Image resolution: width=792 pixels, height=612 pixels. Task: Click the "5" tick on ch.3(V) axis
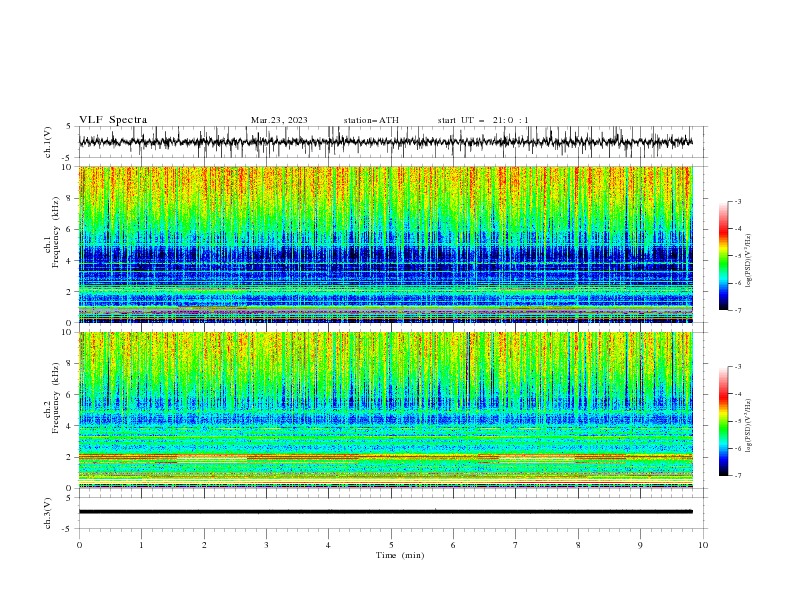(x=69, y=497)
